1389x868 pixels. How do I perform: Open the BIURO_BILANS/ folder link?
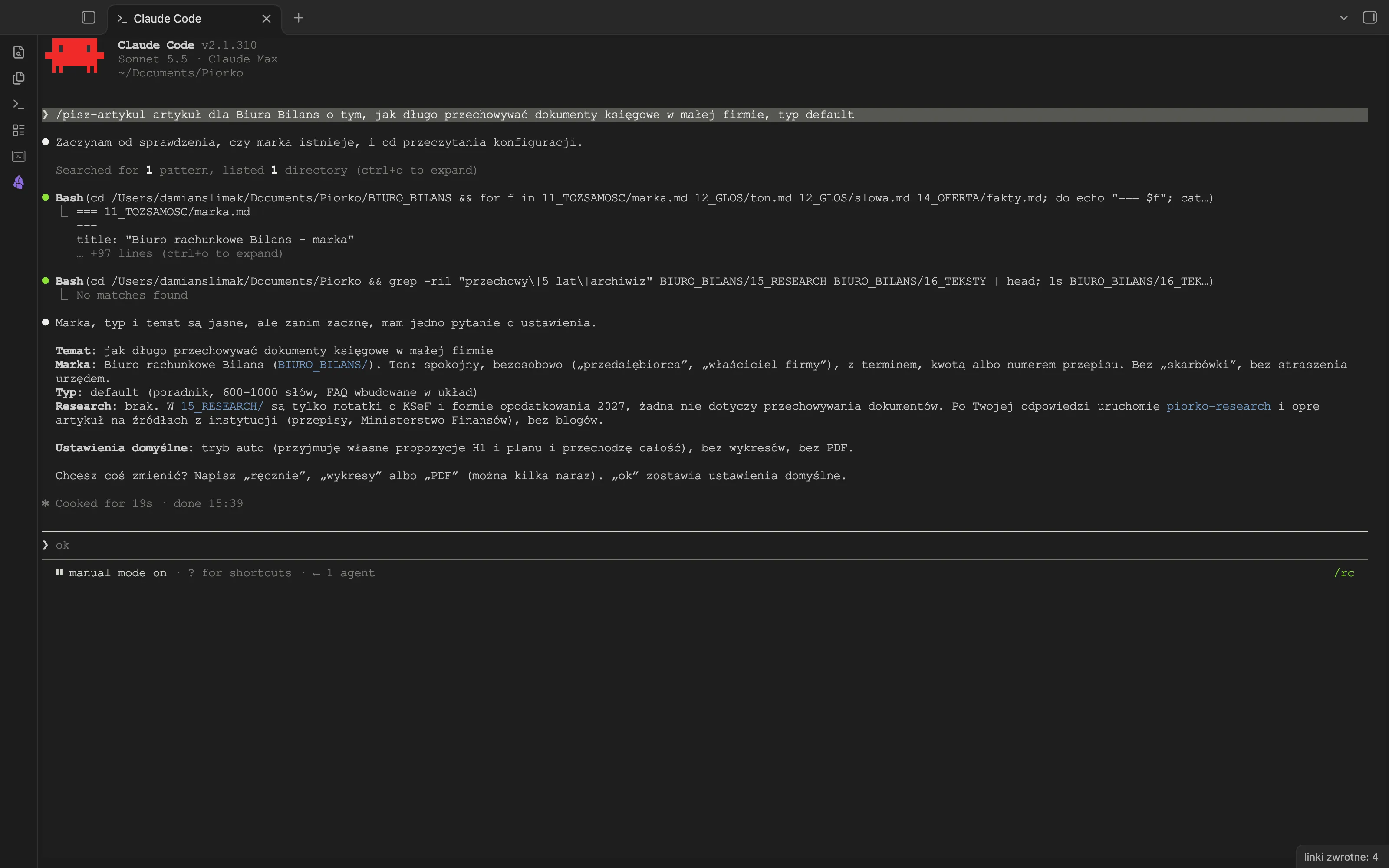(323, 365)
